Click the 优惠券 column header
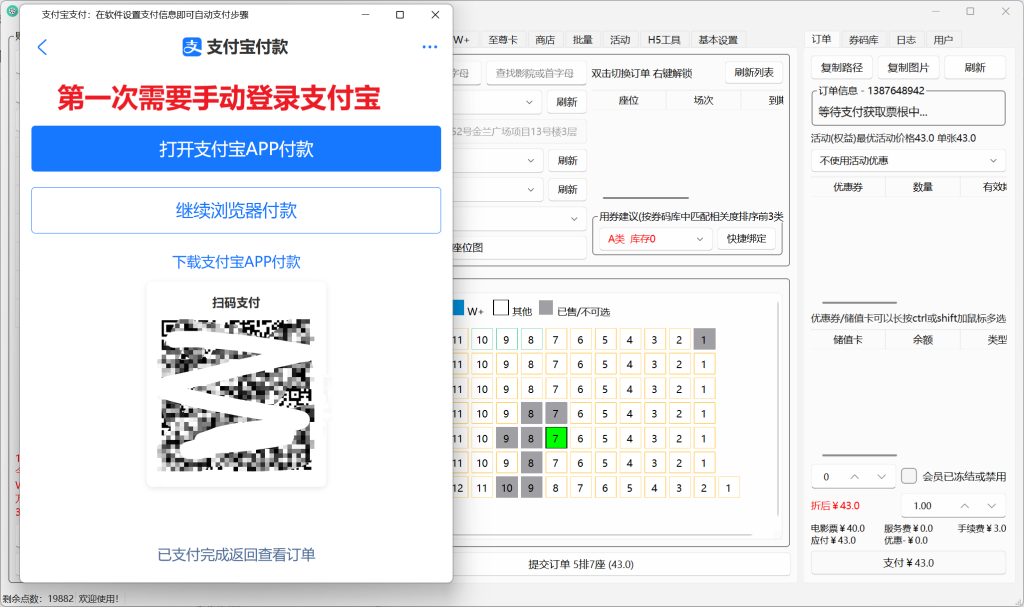Image resolution: width=1024 pixels, height=607 pixels. [x=848, y=187]
